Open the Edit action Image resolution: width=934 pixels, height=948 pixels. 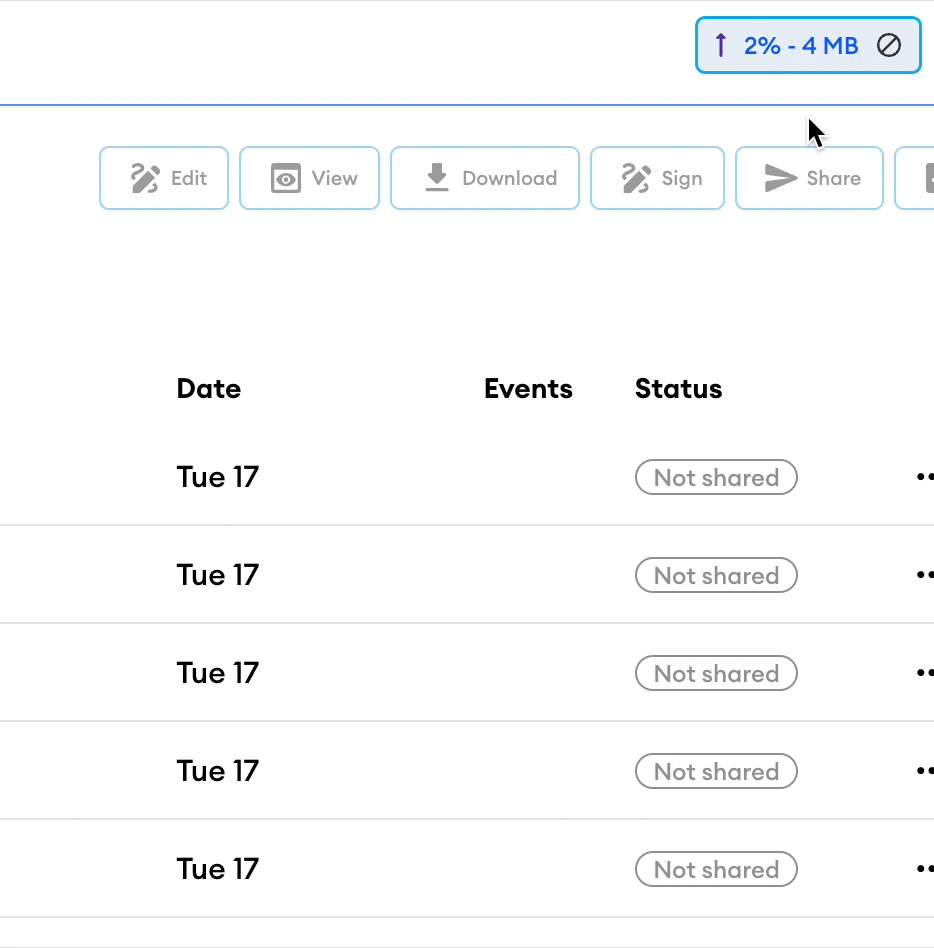click(x=164, y=178)
